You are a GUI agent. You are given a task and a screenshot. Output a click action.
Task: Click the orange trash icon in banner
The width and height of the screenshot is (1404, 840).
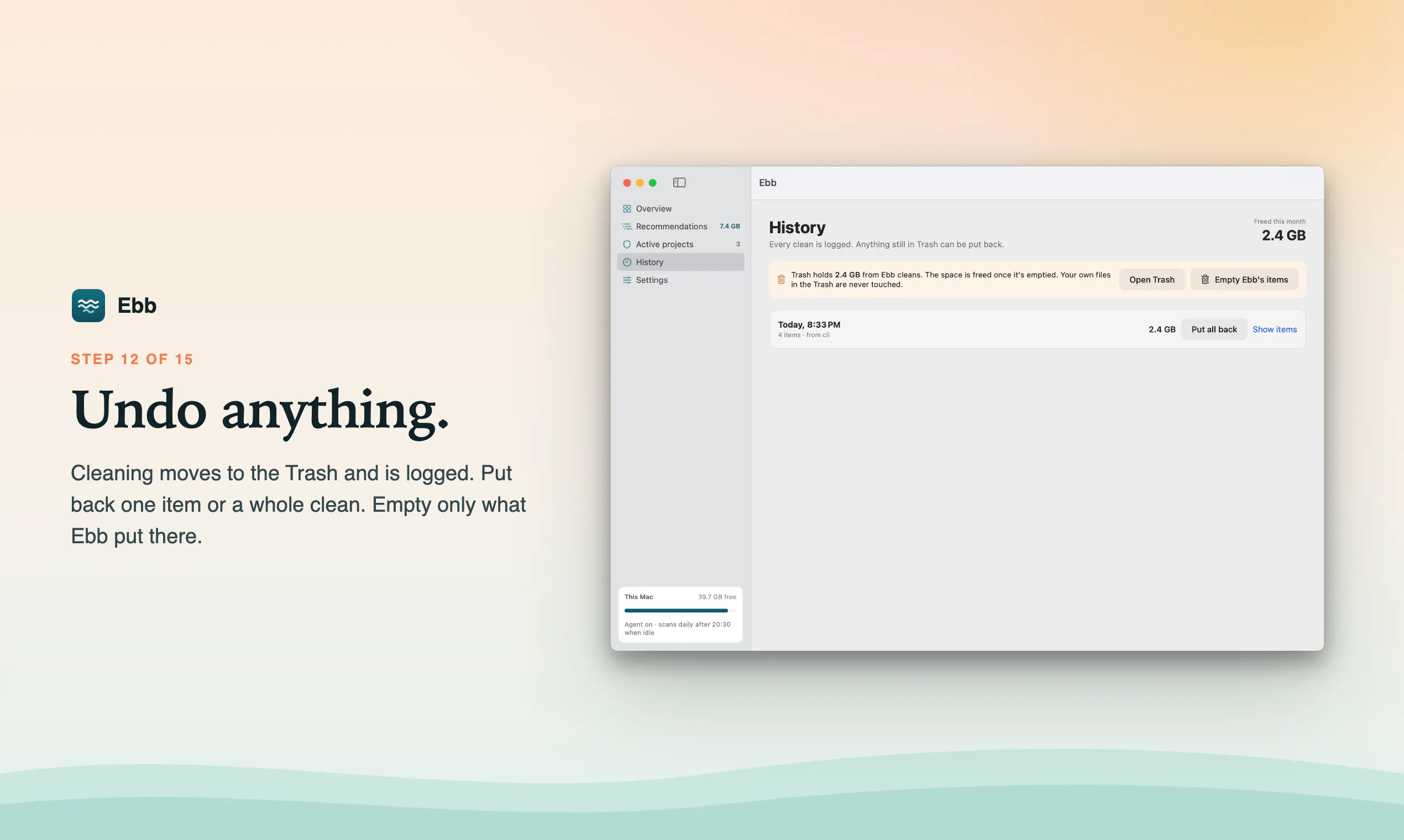tap(780, 280)
